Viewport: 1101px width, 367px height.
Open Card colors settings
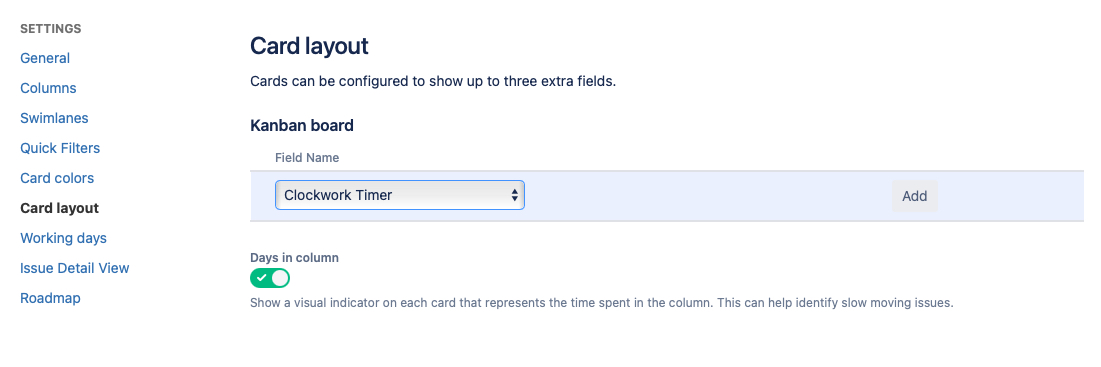click(57, 178)
